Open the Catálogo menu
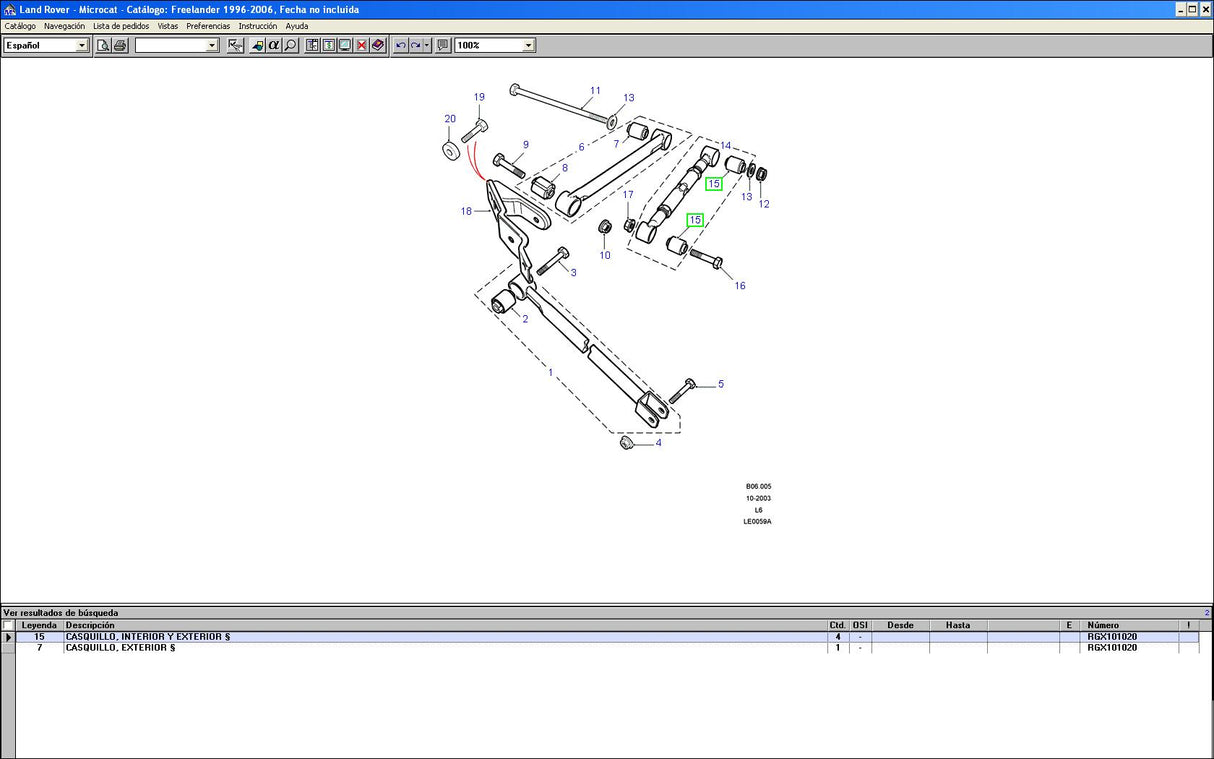This screenshot has width=1214, height=759. coord(20,26)
